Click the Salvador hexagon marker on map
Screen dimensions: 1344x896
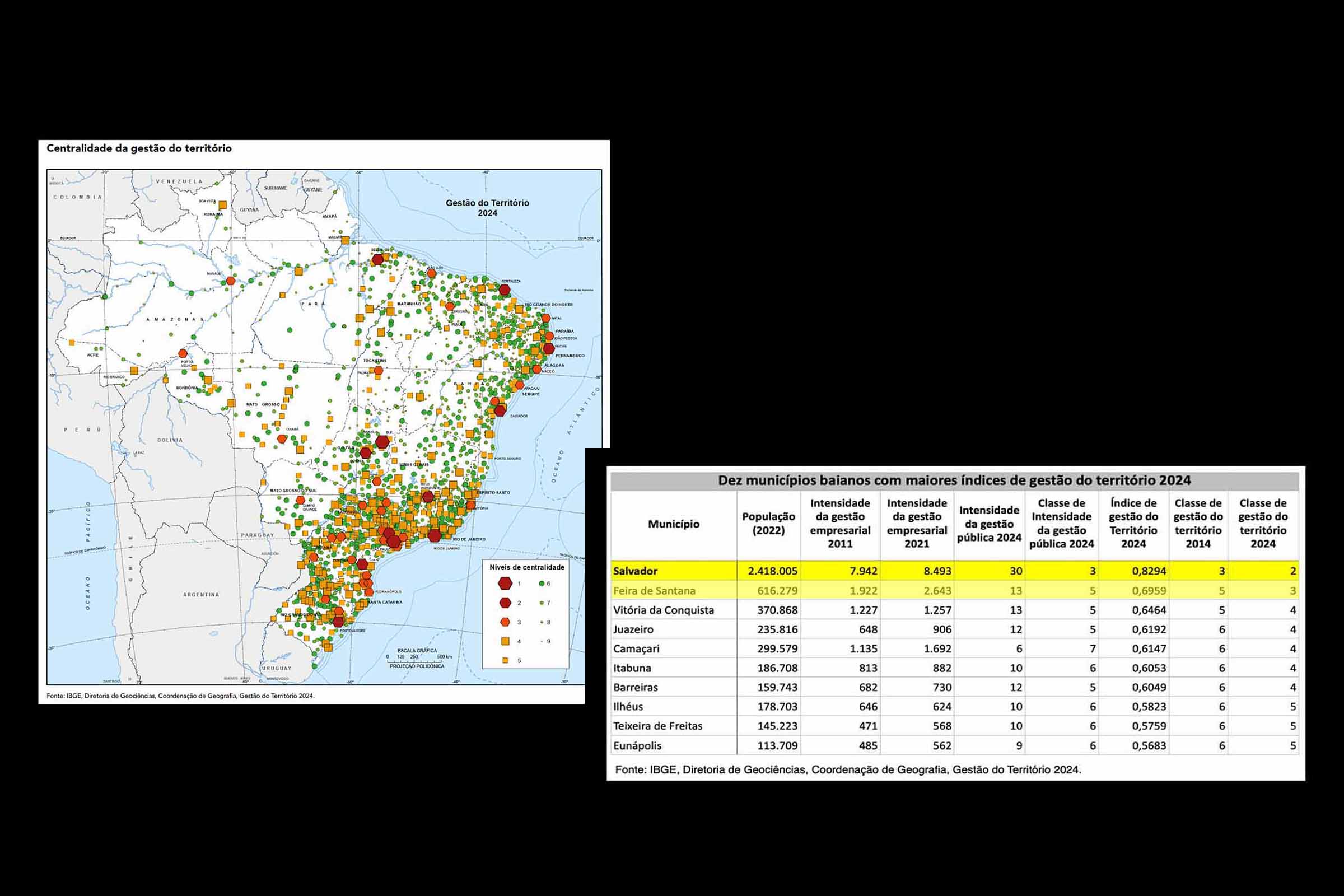tap(500, 410)
